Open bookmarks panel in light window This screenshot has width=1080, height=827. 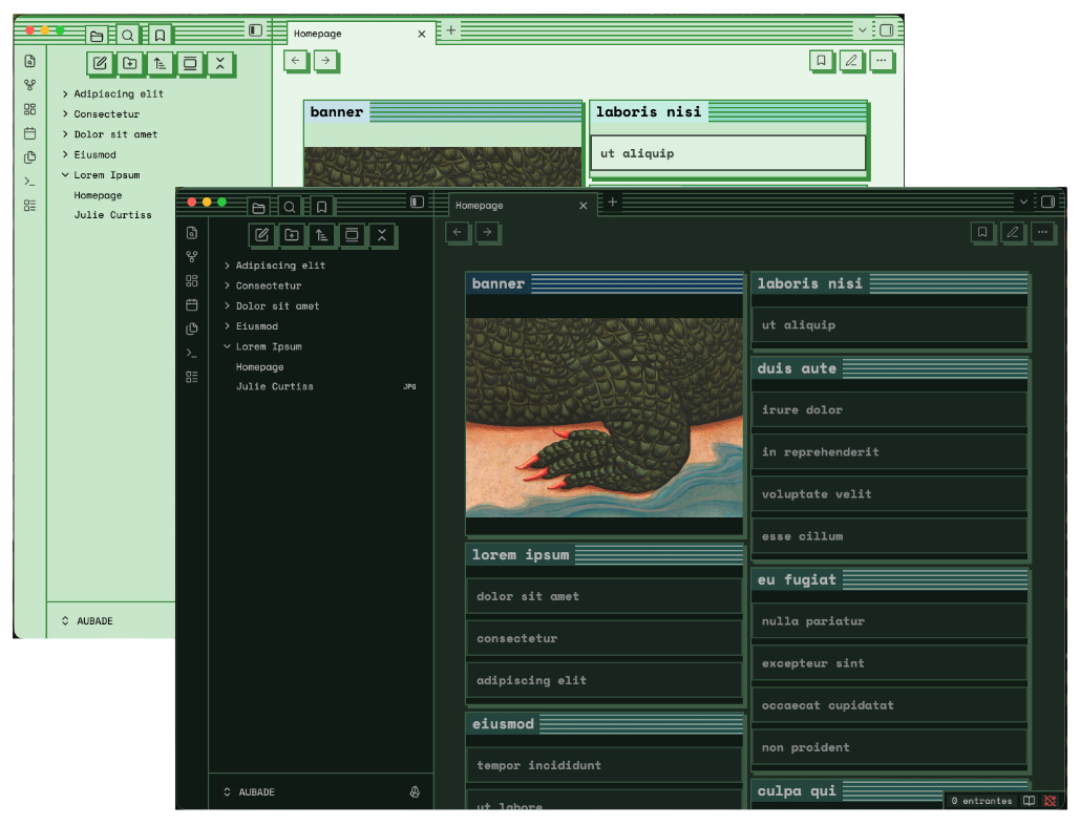[x=160, y=35]
